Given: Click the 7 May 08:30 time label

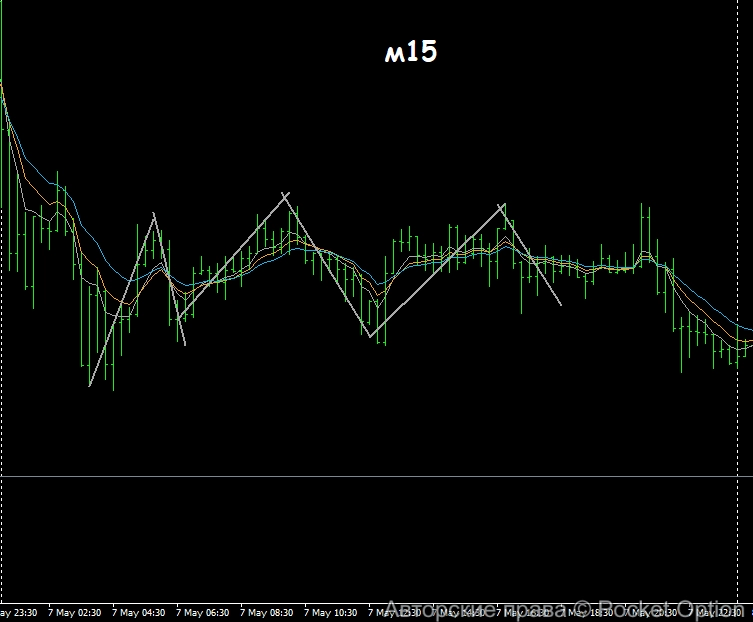Looking at the screenshot, I should [x=268, y=612].
